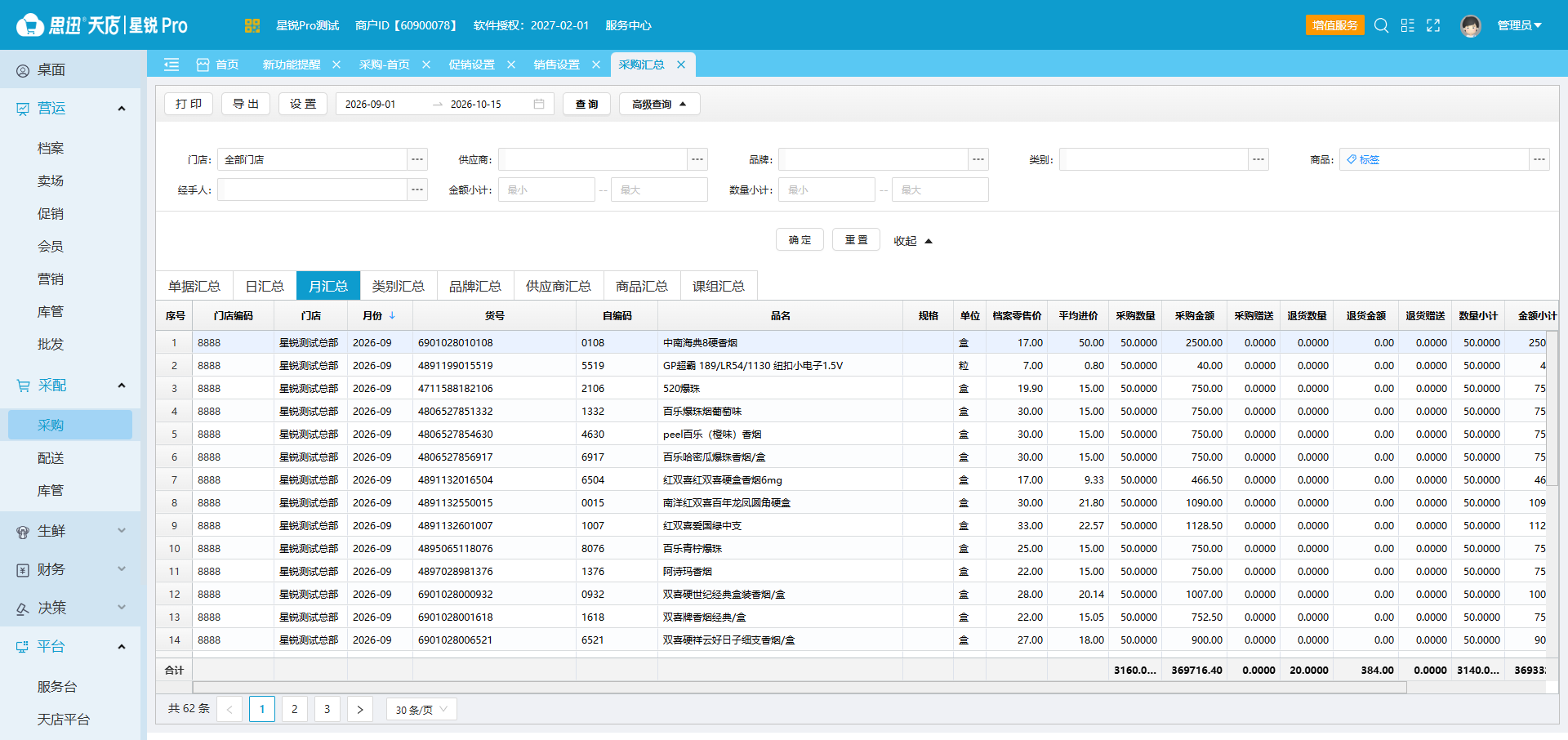This screenshot has height=740, width=1568.
Task: Collapse the 营运 sidebar section
Action: tap(122, 109)
